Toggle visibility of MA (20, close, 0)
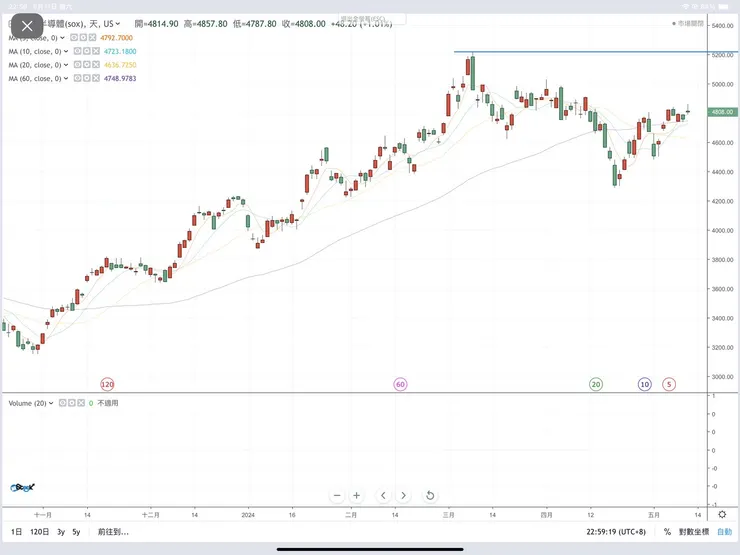 (x=77, y=65)
